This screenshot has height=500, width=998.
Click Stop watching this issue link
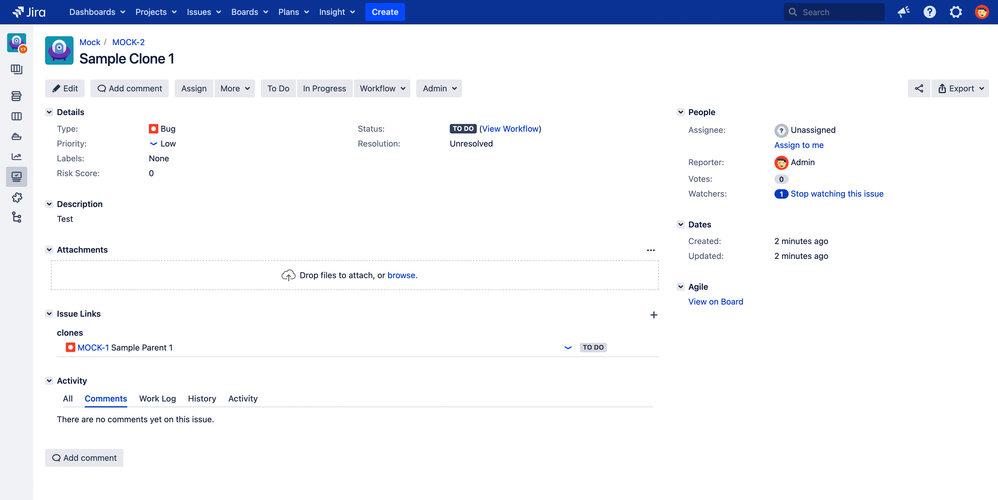[837, 194]
